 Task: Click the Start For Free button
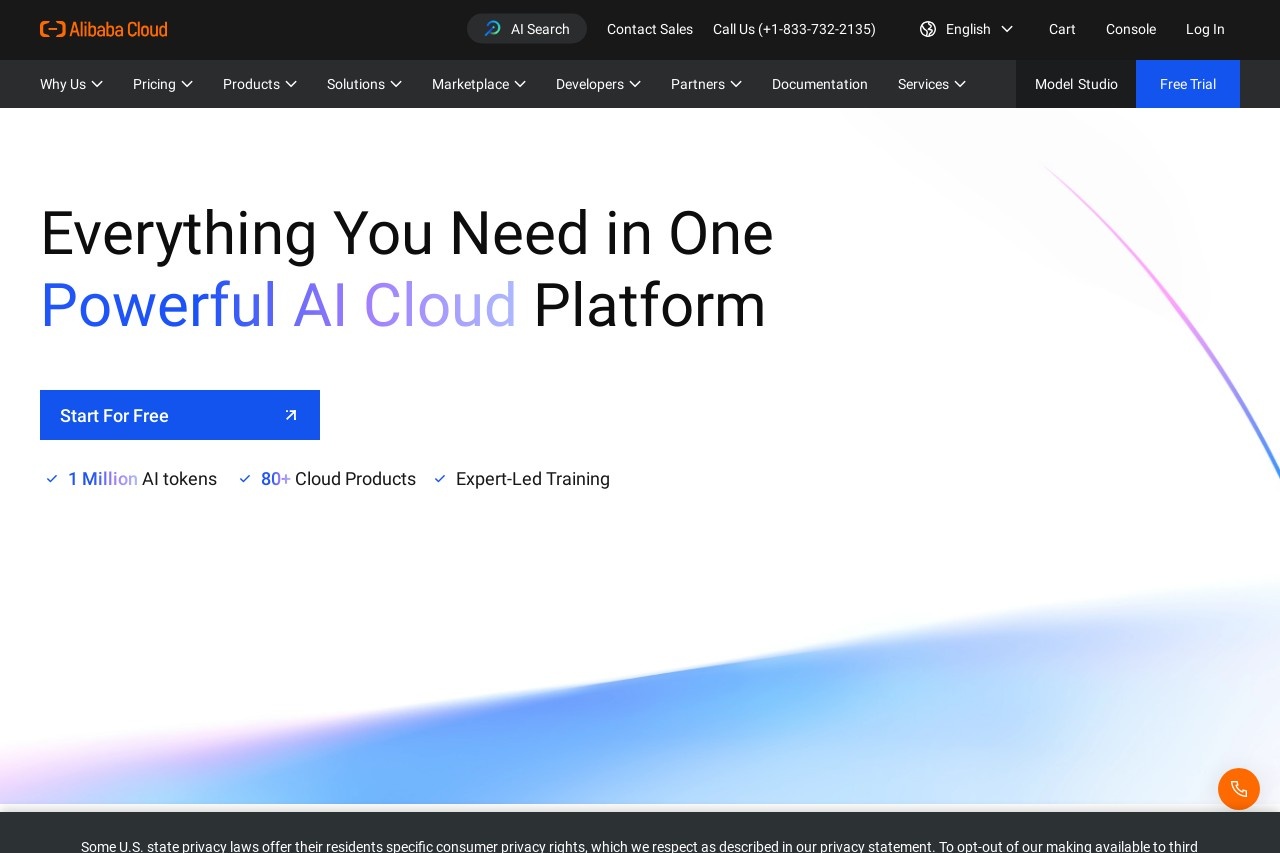click(x=180, y=415)
